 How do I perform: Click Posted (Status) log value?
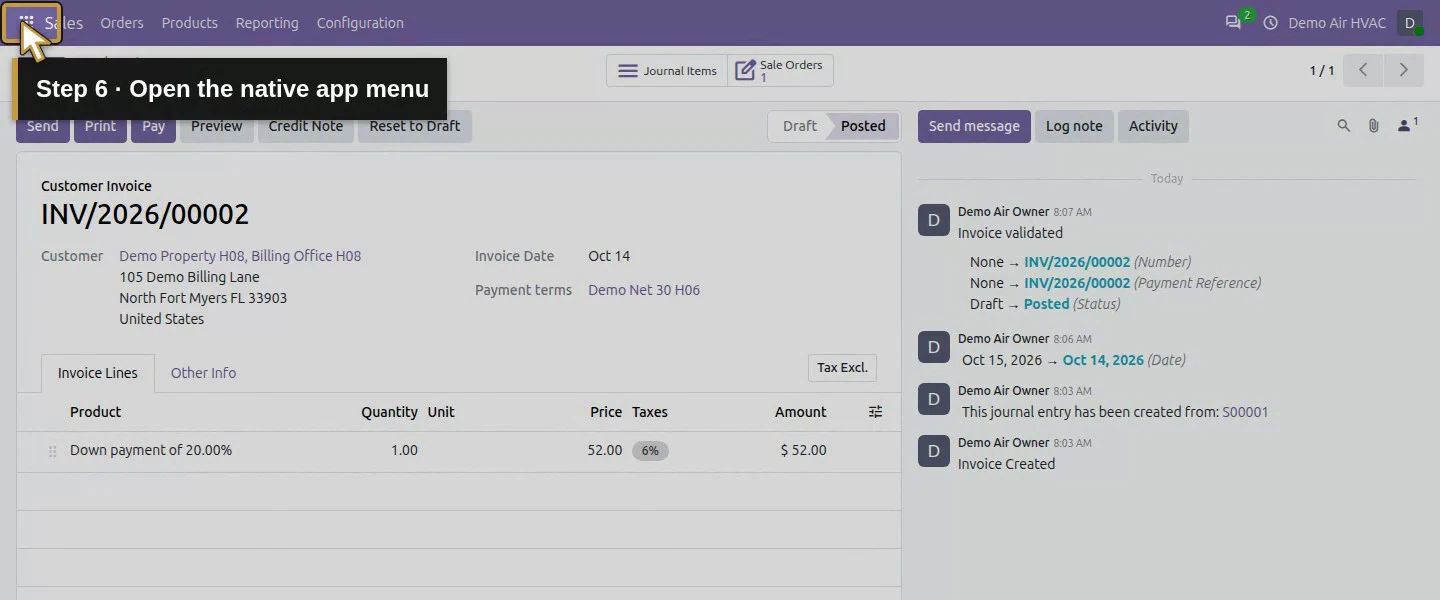coord(1046,304)
